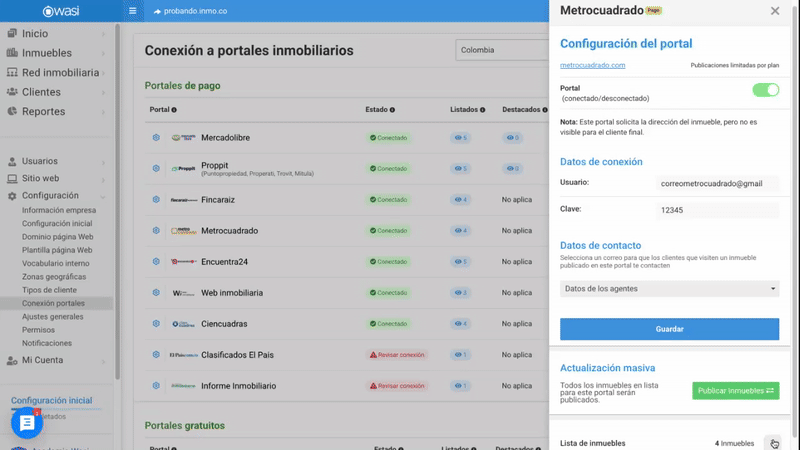Open the hamburger menu icon
Image resolution: width=800 pixels, height=450 pixels.
point(133,11)
